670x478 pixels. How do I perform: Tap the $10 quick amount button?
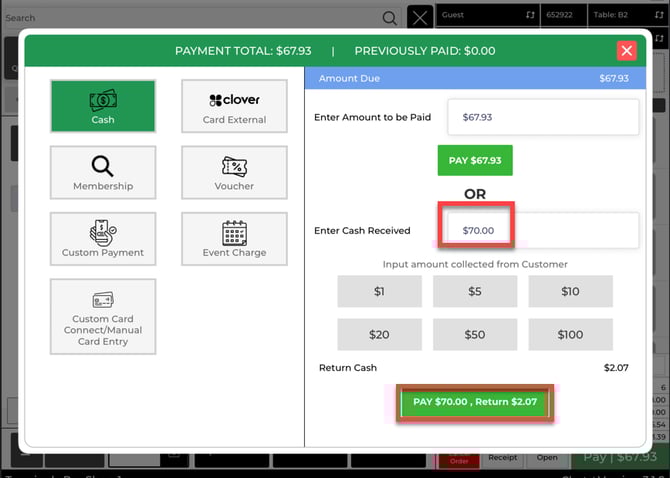pos(570,291)
